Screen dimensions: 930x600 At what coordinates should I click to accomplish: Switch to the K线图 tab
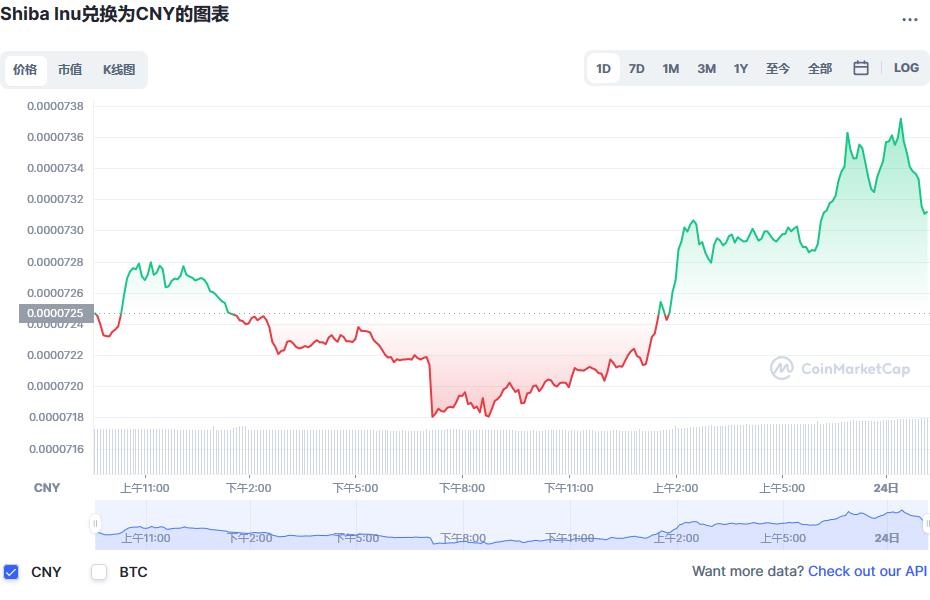[x=119, y=70]
